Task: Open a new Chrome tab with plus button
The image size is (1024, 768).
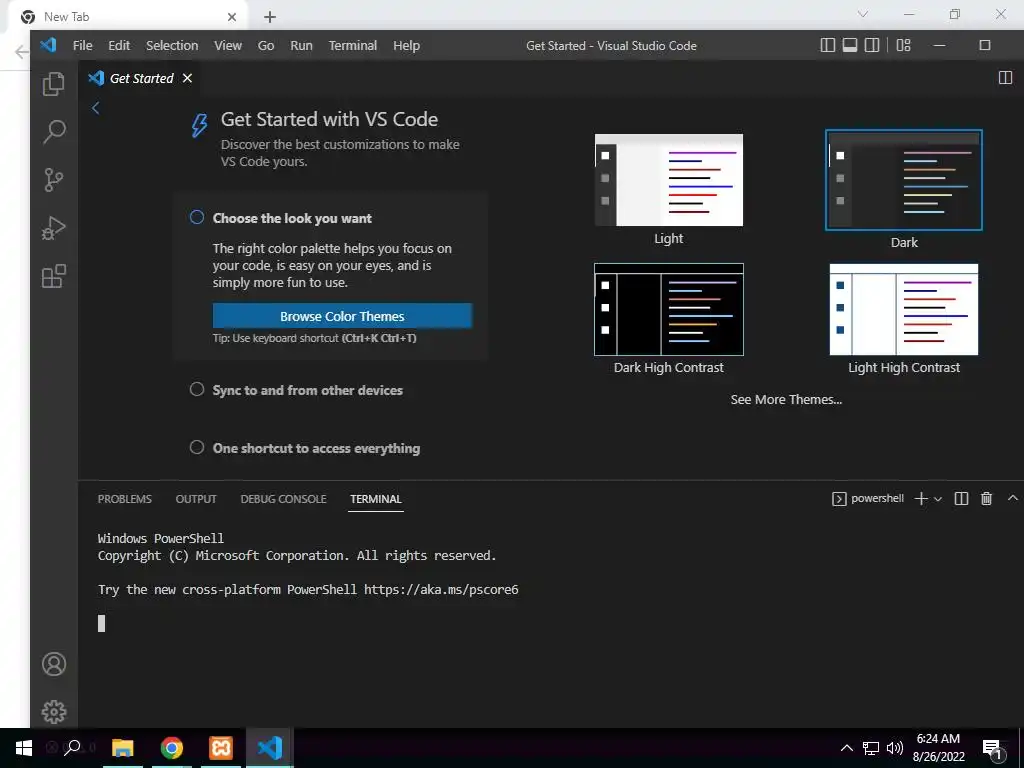Action: [270, 17]
